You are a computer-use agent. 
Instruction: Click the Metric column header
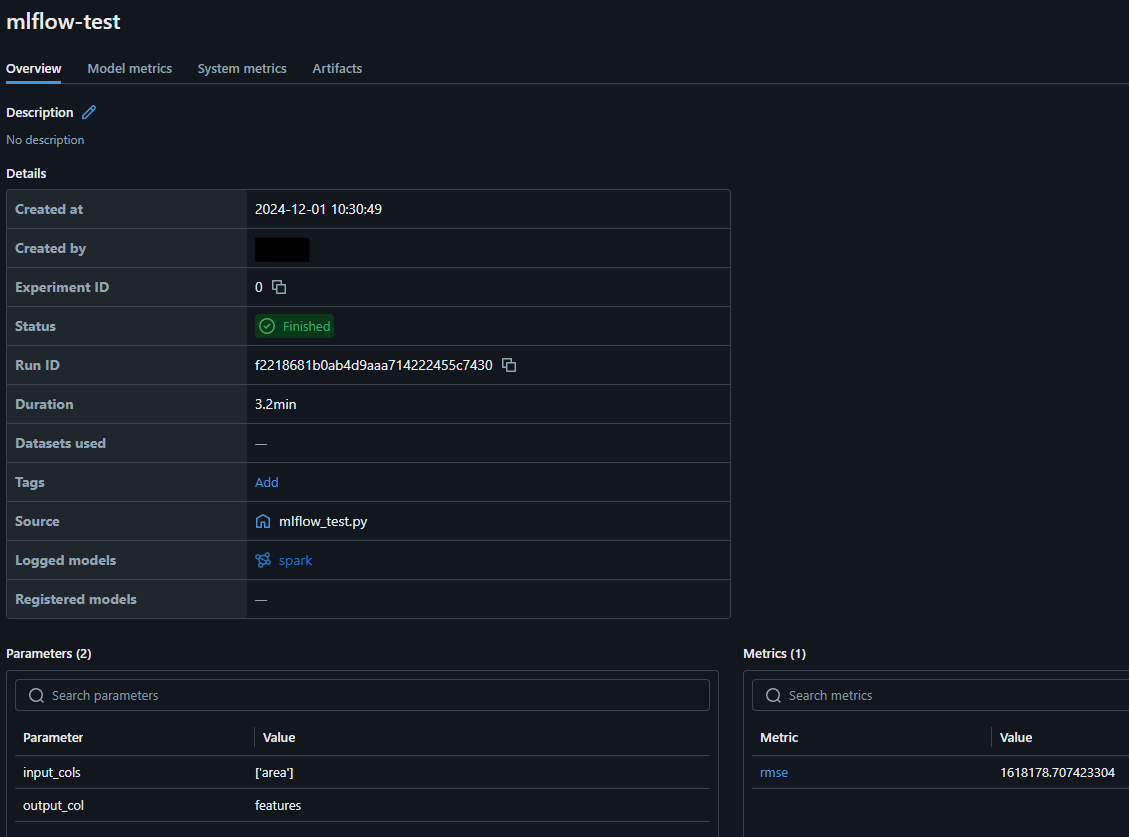point(779,737)
